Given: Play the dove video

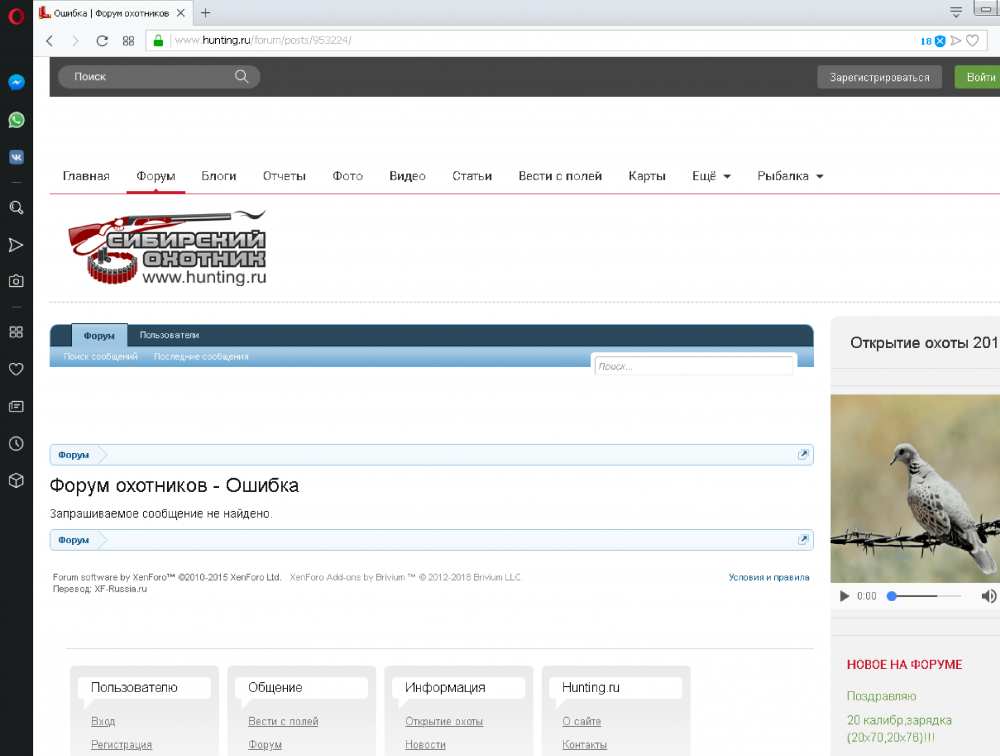Looking at the screenshot, I should (844, 596).
